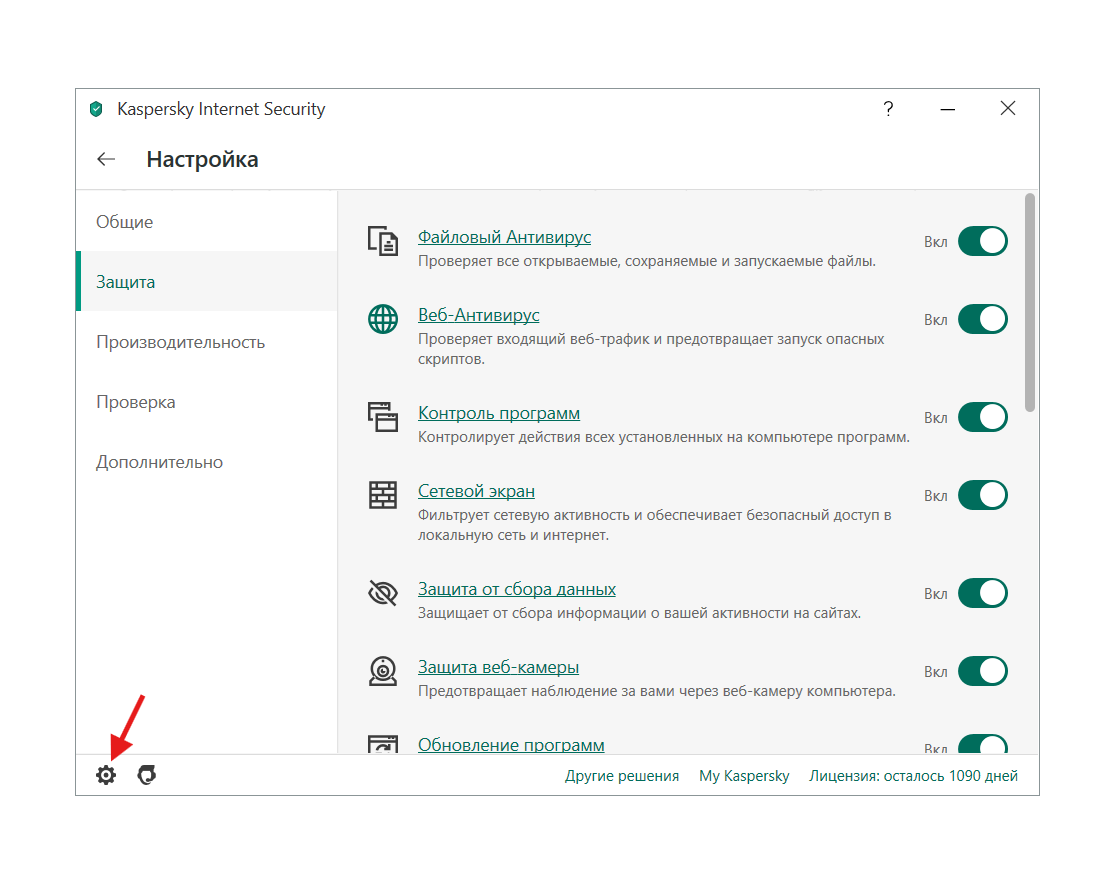Click the Web Anti-Virus globe icon
This screenshot has height=876, width=1107.
383,319
